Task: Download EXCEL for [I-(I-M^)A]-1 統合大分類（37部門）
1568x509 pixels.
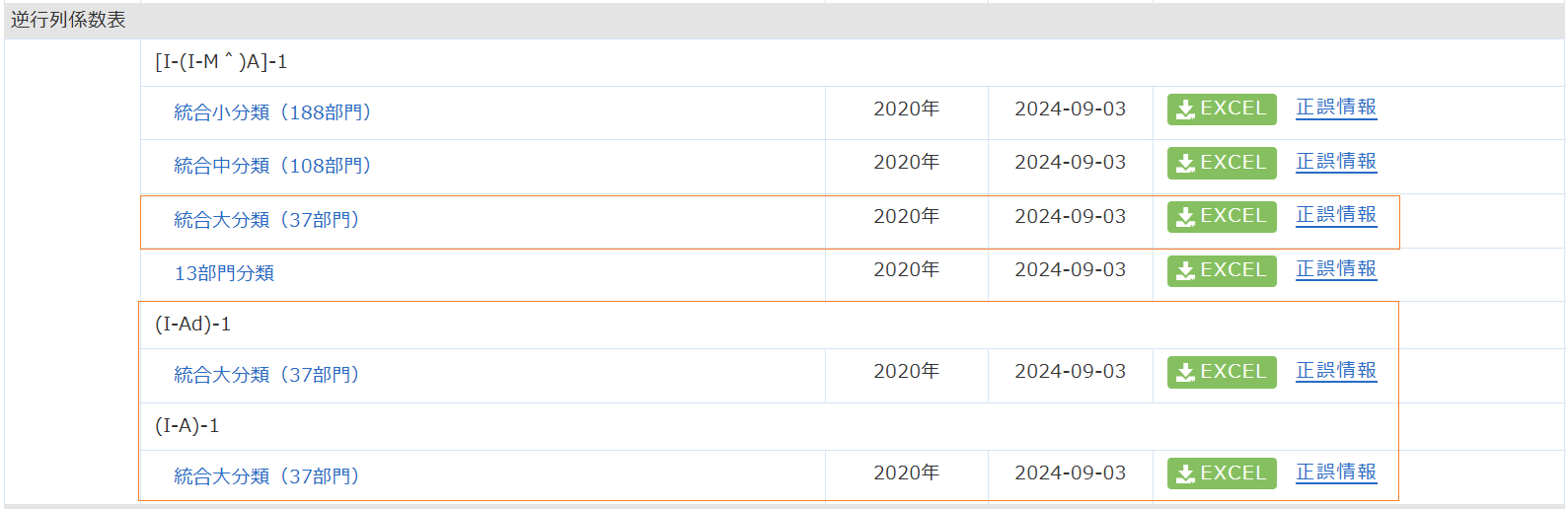Action: click(x=1222, y=216)
